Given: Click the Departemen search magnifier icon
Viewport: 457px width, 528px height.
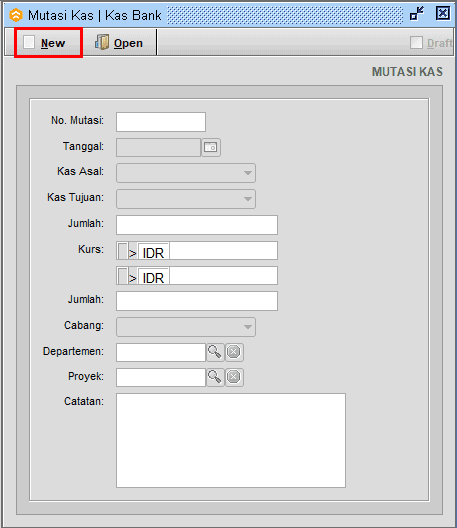Looking at the screenshot, I should pyautogui.click(x=215, y=352).
